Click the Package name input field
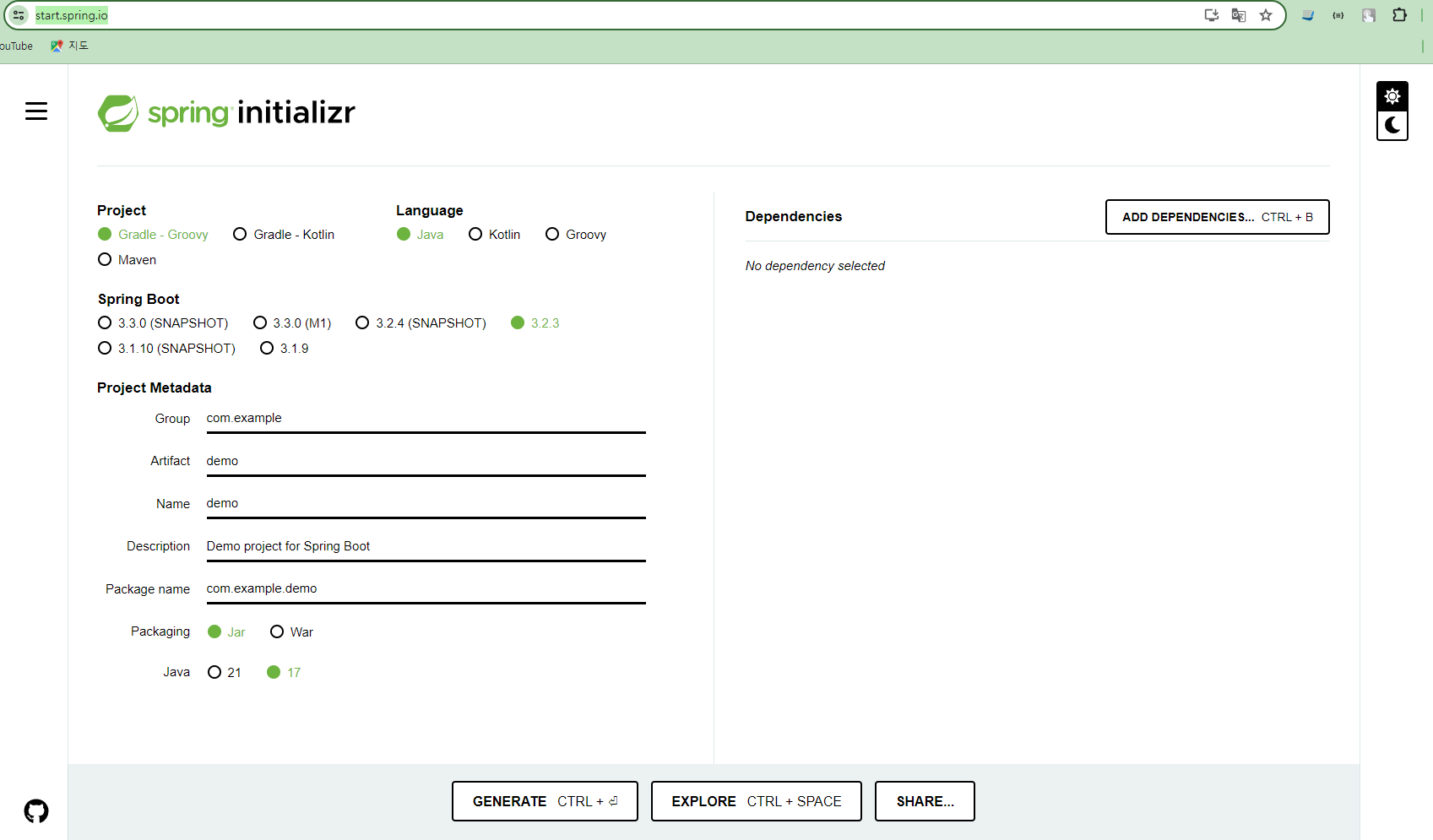The height and width of the screenshot is (840, 1433). tap(426, 589)
